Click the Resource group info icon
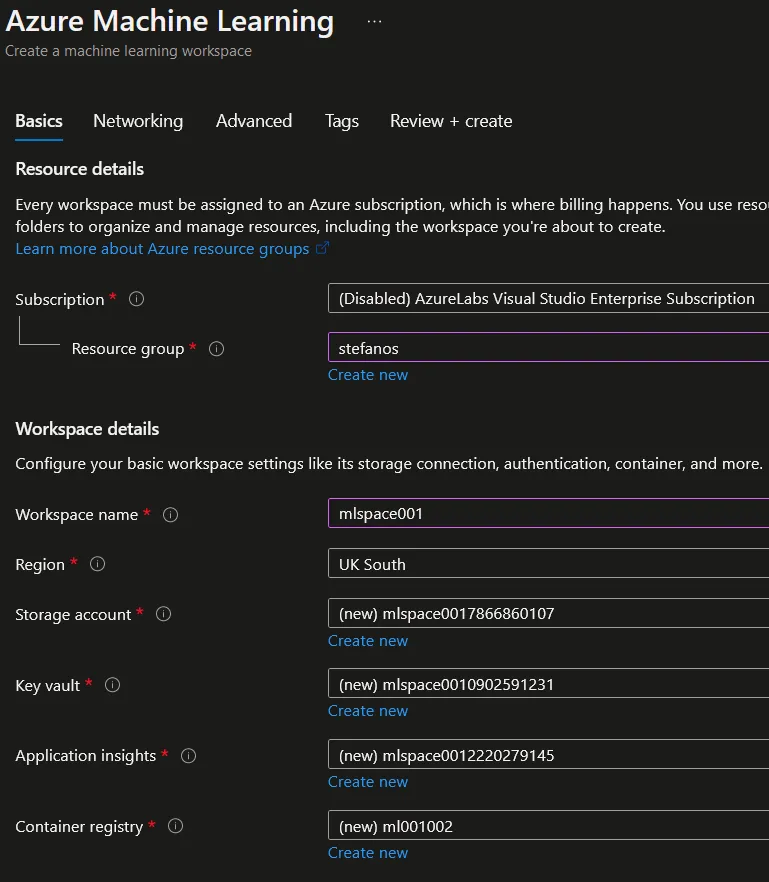 (217, 349)
